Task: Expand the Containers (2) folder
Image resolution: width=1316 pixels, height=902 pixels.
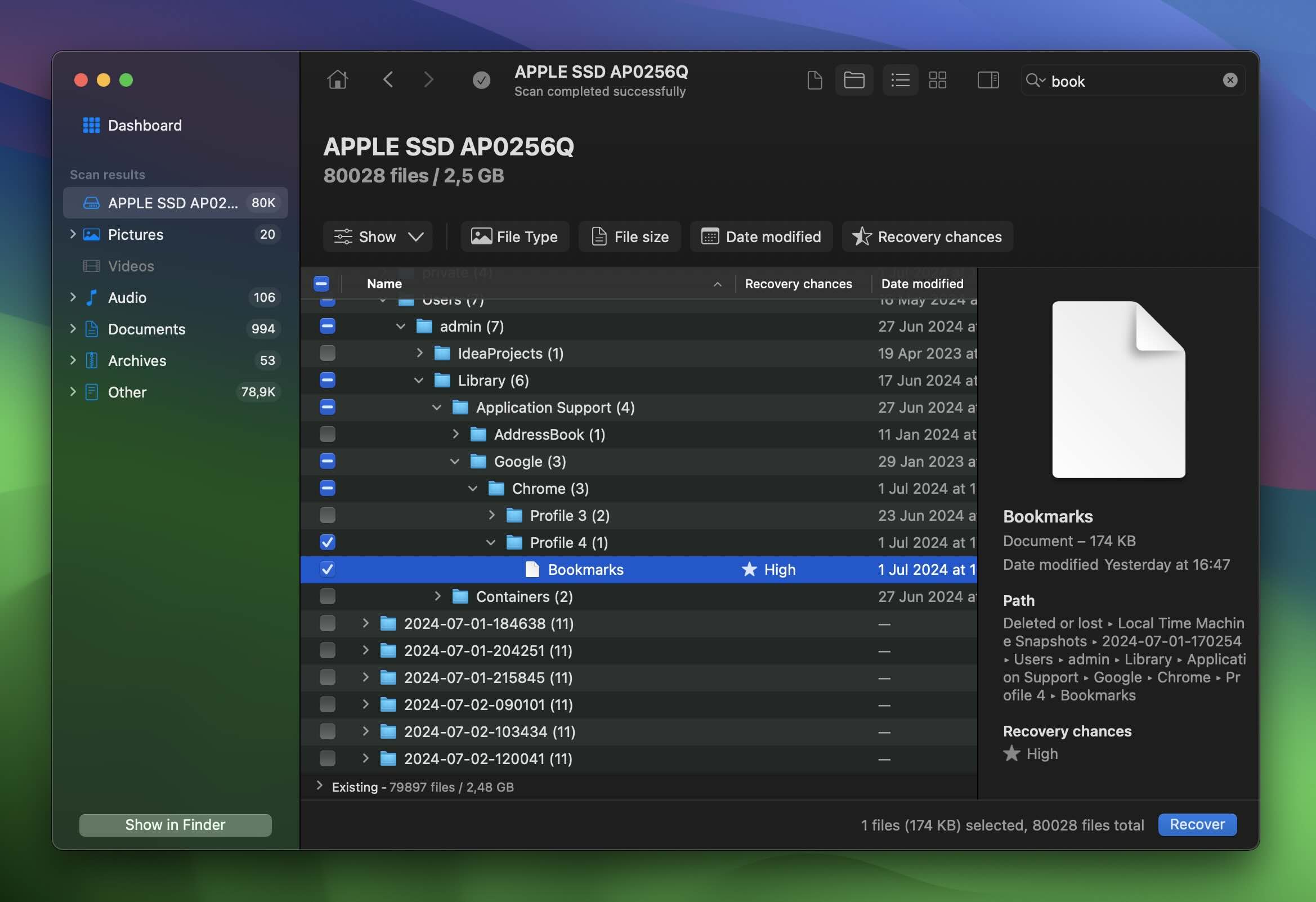Action: tap(437, 596)
